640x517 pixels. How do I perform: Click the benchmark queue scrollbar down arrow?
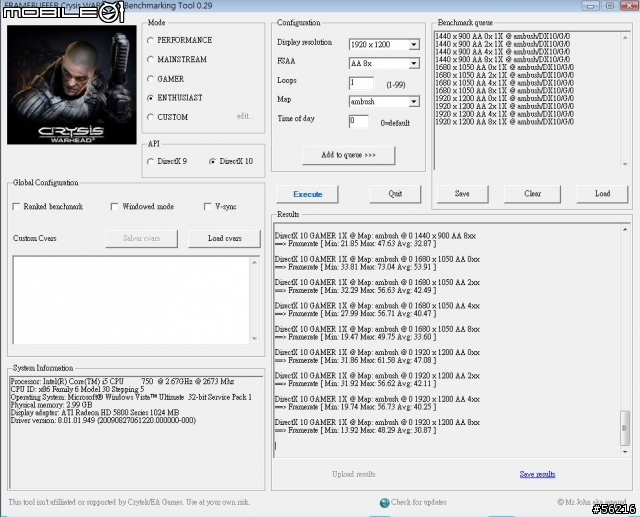pos(625,164)
